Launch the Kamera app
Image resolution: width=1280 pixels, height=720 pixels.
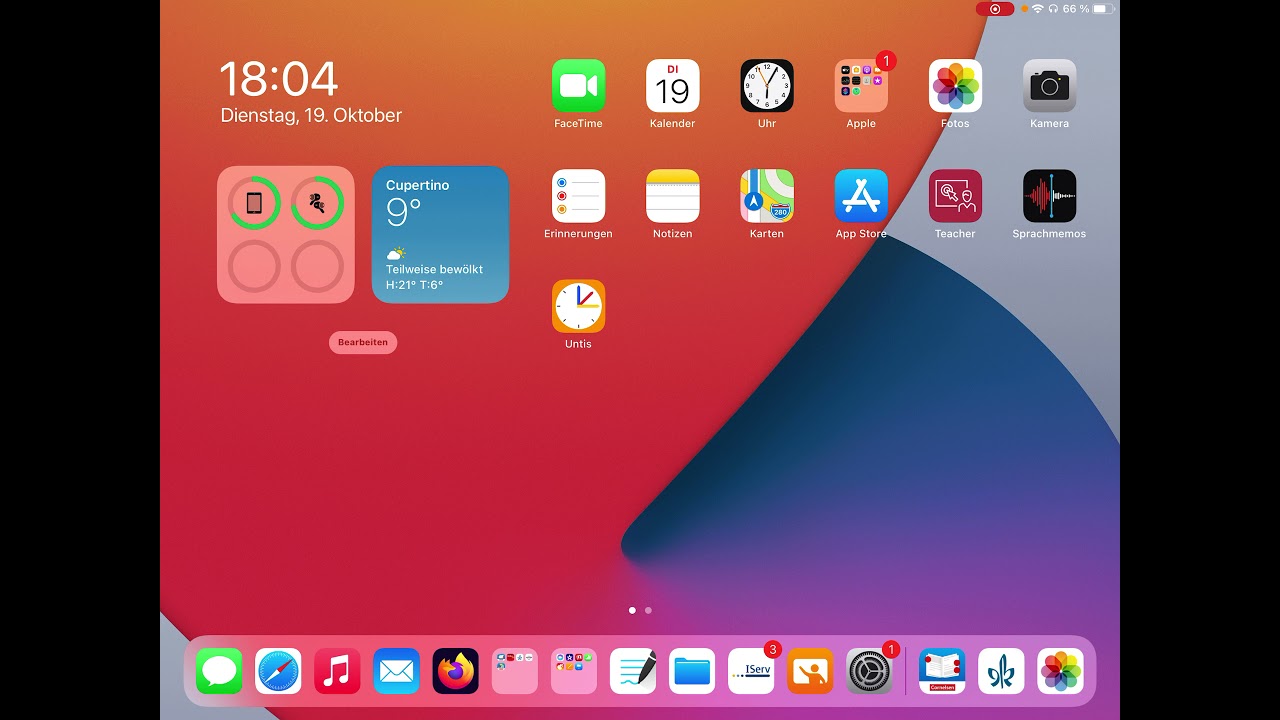coord(1049,86)
